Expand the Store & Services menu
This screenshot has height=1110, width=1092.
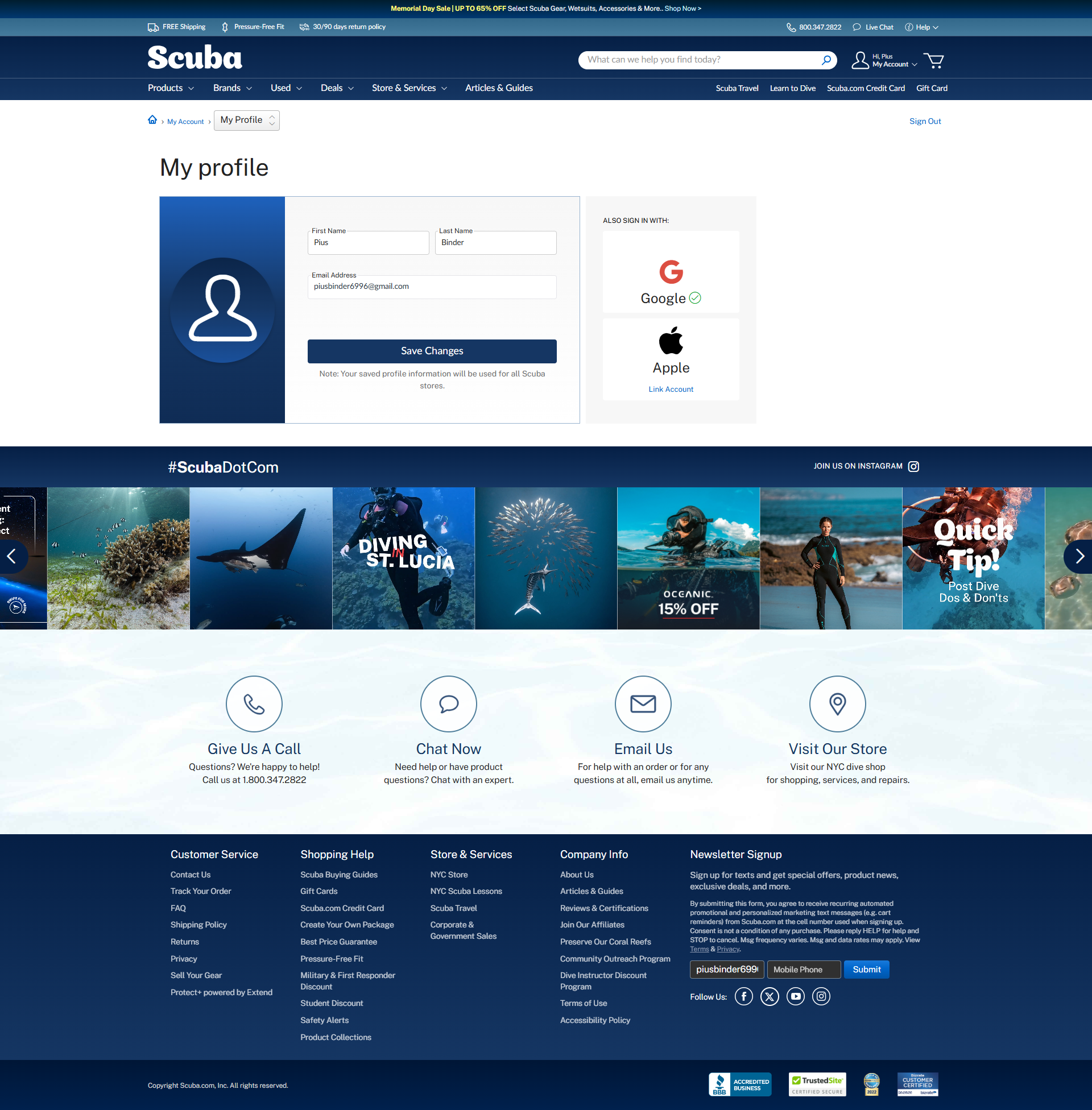(x=409, y=88)
